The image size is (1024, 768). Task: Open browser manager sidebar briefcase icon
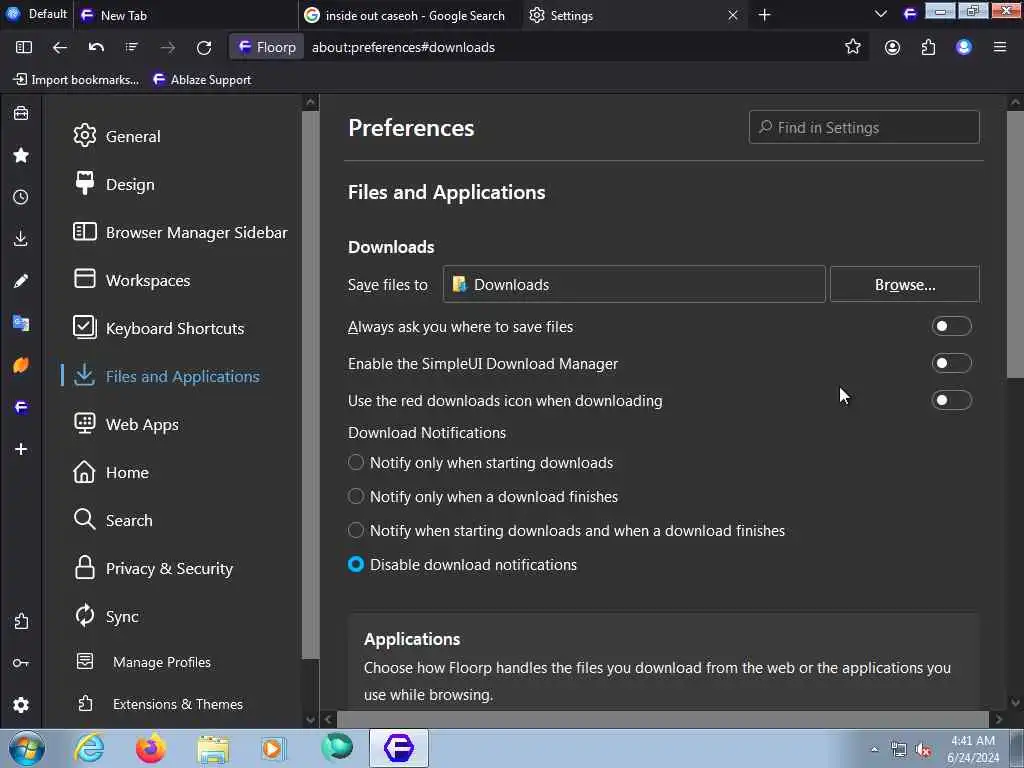coord(21,113)
